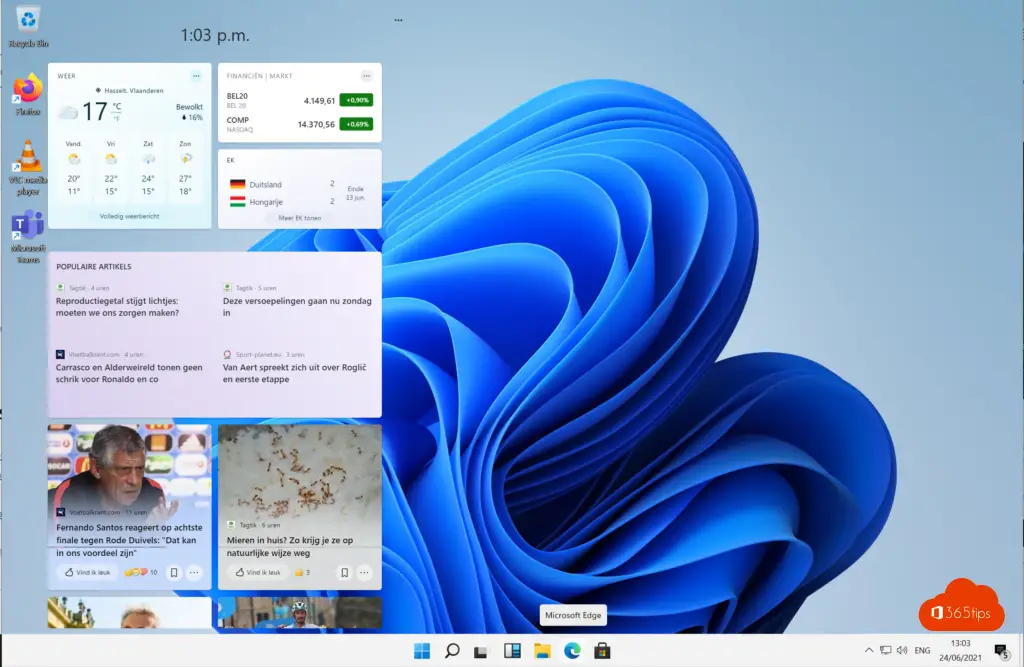Open widgets panel settings ellipsis
The image size is (1024, 667).
click(x=398, y=20)
